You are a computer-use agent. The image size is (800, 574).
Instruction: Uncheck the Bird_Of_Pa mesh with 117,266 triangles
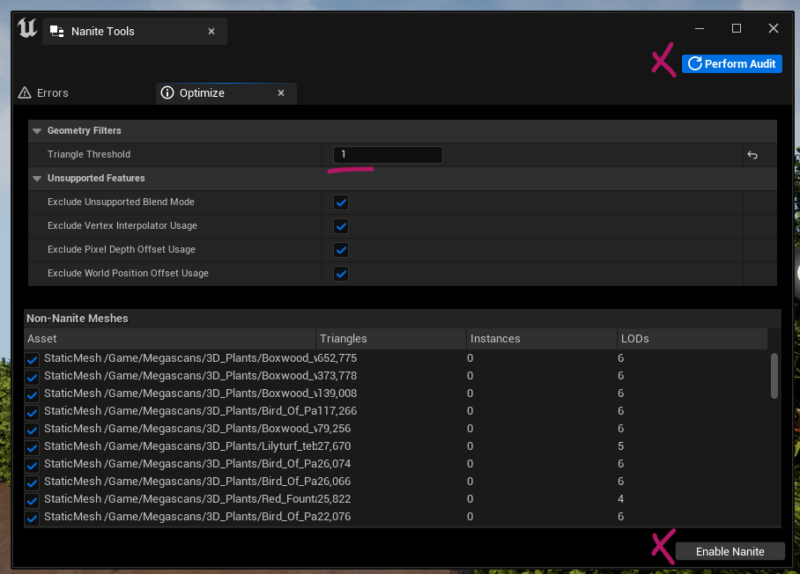click(x=32, y=412)
